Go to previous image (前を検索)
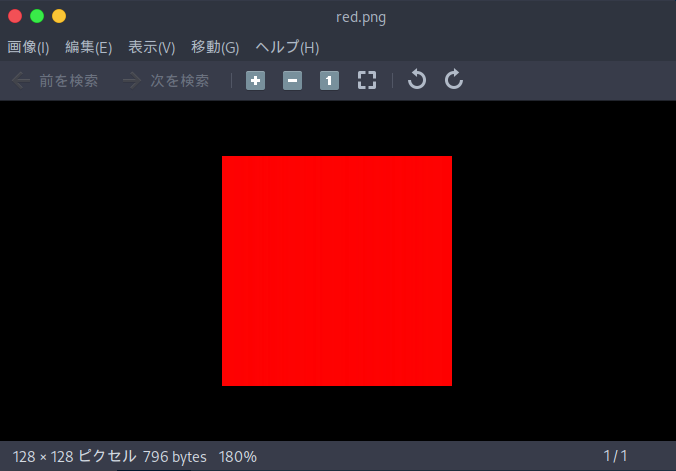The width and height of the screenshot is (676, 471). [56, 81]
